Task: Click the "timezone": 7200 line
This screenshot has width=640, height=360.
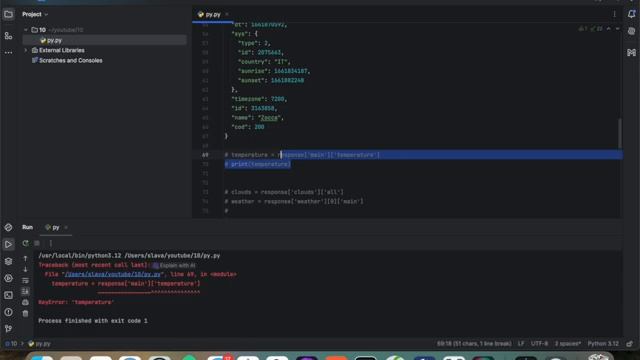Action: tap(259, 99)
